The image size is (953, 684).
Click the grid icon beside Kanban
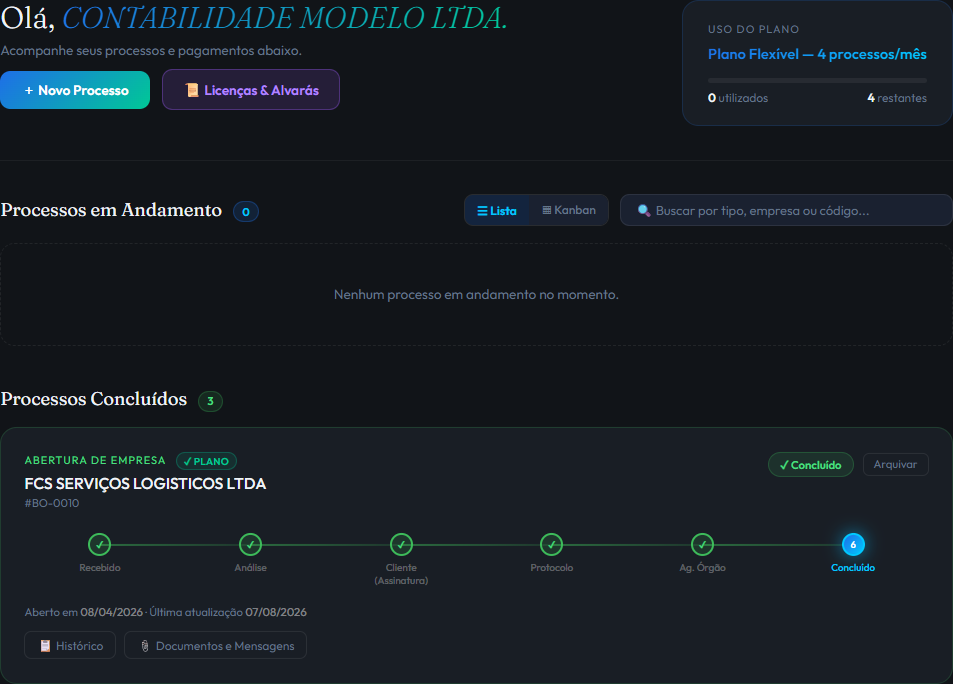point(546,210)
